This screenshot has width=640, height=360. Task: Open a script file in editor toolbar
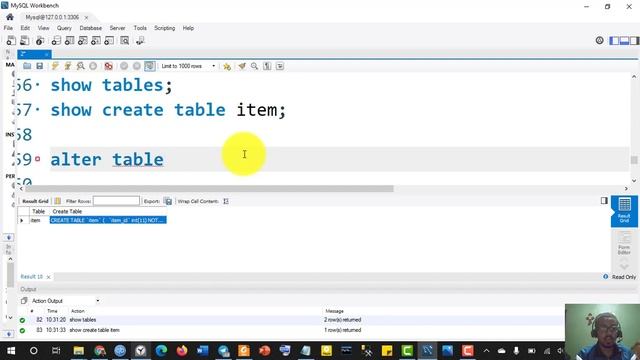(x=27, y=66)
